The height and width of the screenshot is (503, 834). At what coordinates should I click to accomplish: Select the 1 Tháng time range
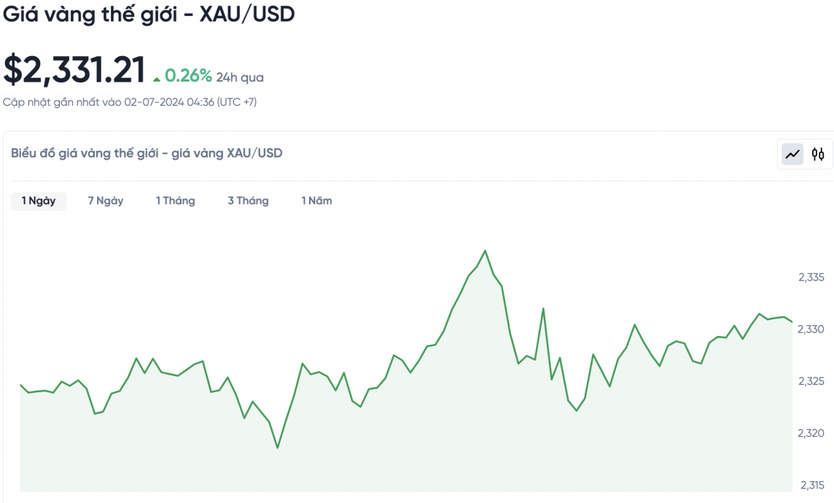tap(176, 201)
